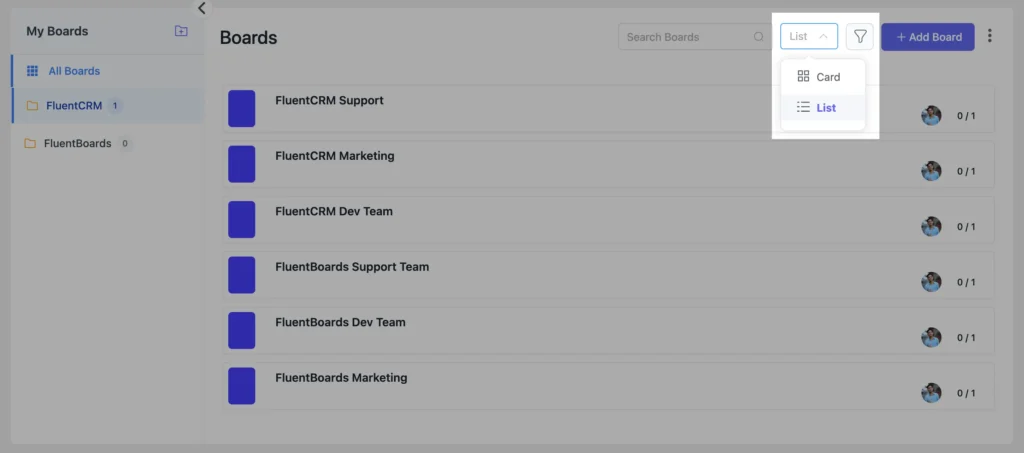This screenshot has width=1024, height=453.
Task: Click the FluentCRM folder icon
Action: 32,106
